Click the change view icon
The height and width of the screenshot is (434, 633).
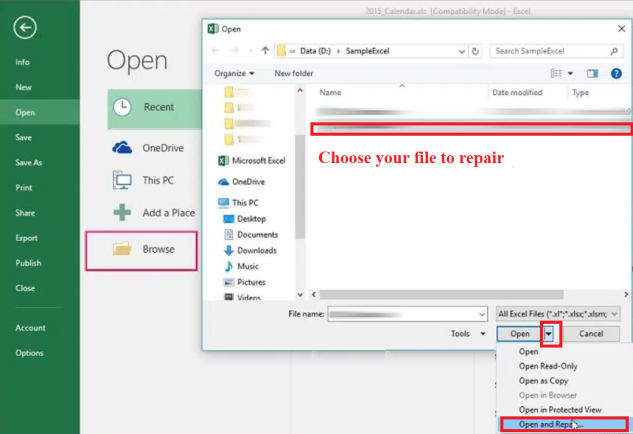click(556, 73)
